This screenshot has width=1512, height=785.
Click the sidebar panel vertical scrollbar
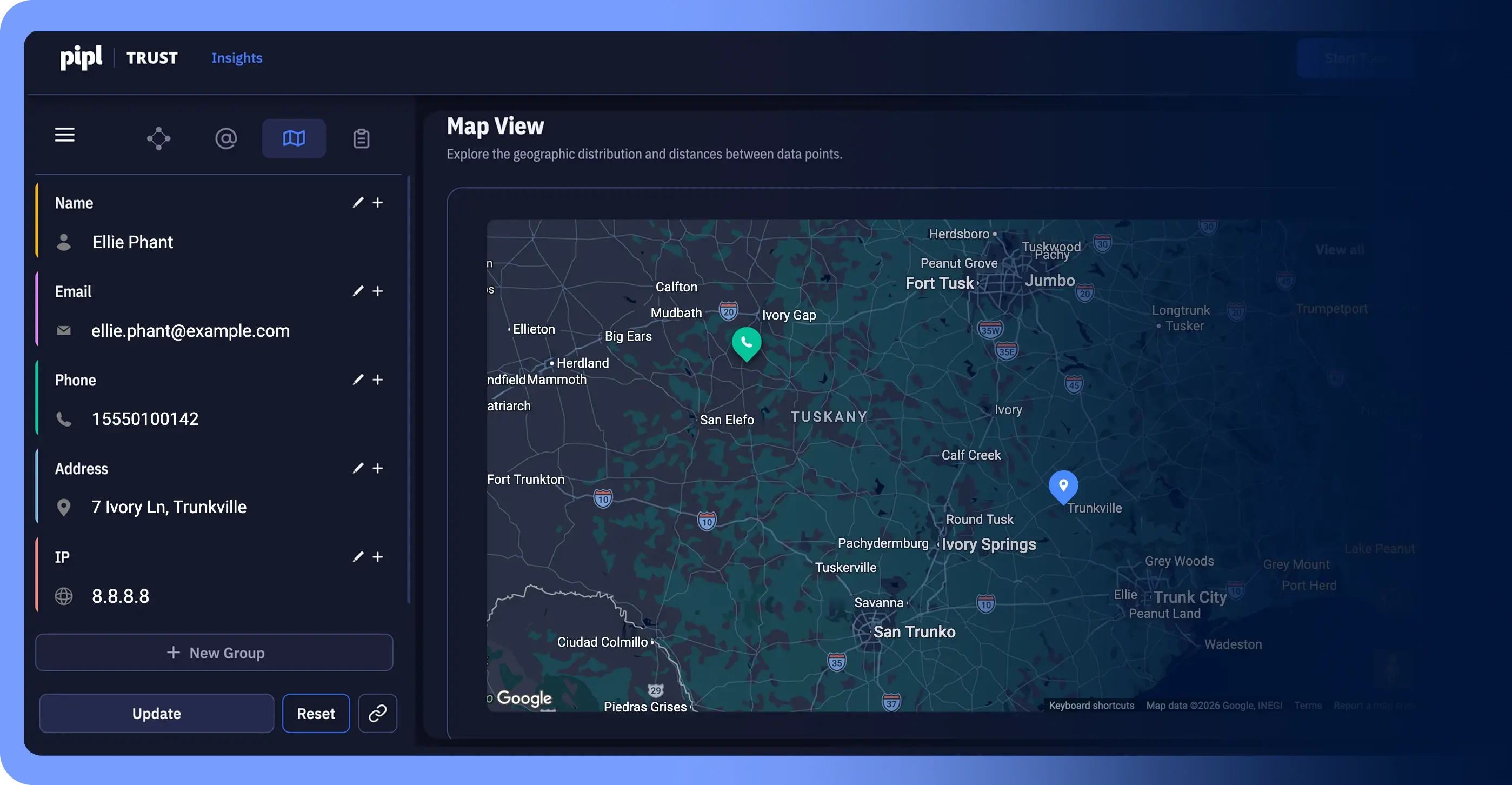409,390
